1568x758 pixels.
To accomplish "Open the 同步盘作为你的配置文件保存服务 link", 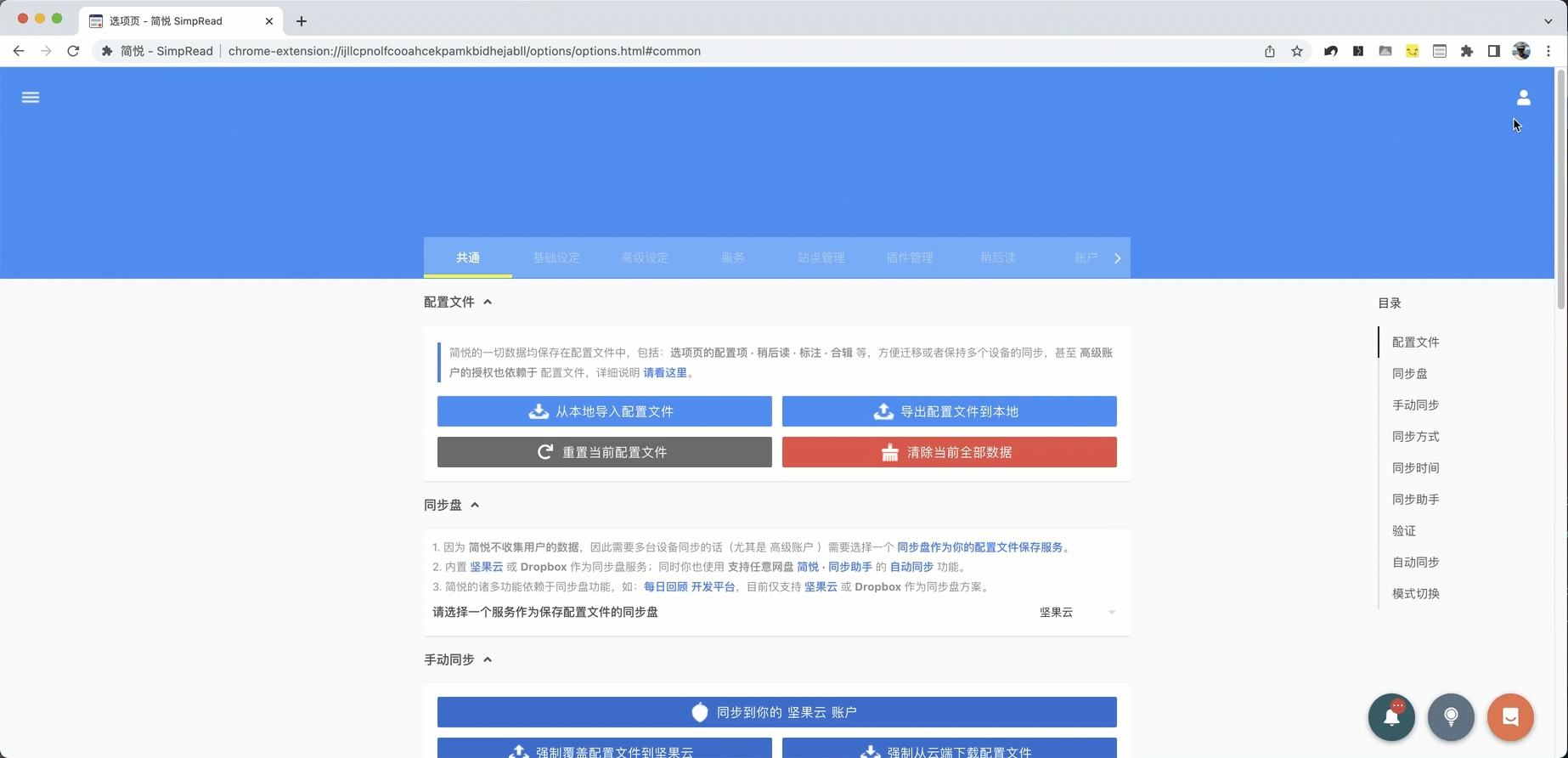I will pos(979,547).
